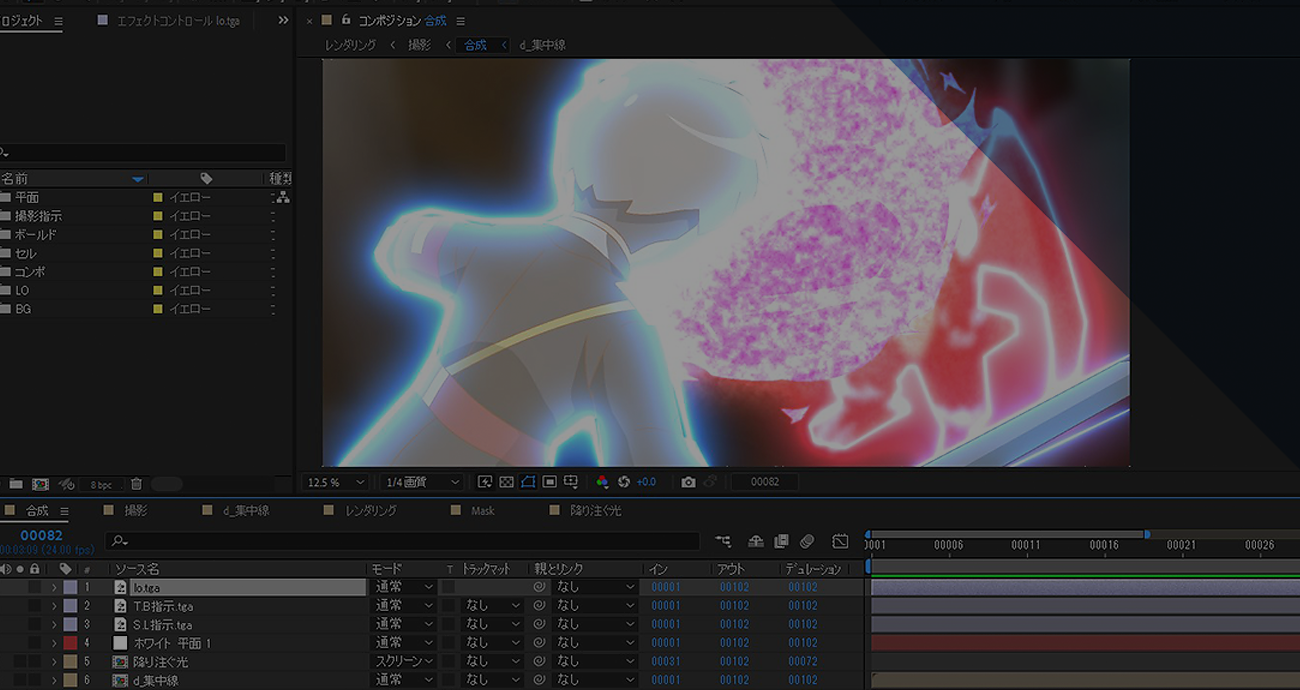Toggle transparency grid in viewer

tap(506, 482)
